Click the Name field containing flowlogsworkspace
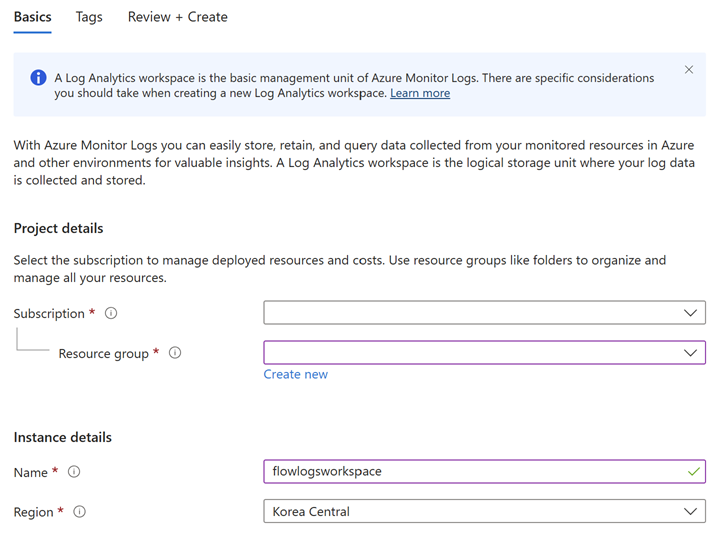 click(x=484, y=472)
